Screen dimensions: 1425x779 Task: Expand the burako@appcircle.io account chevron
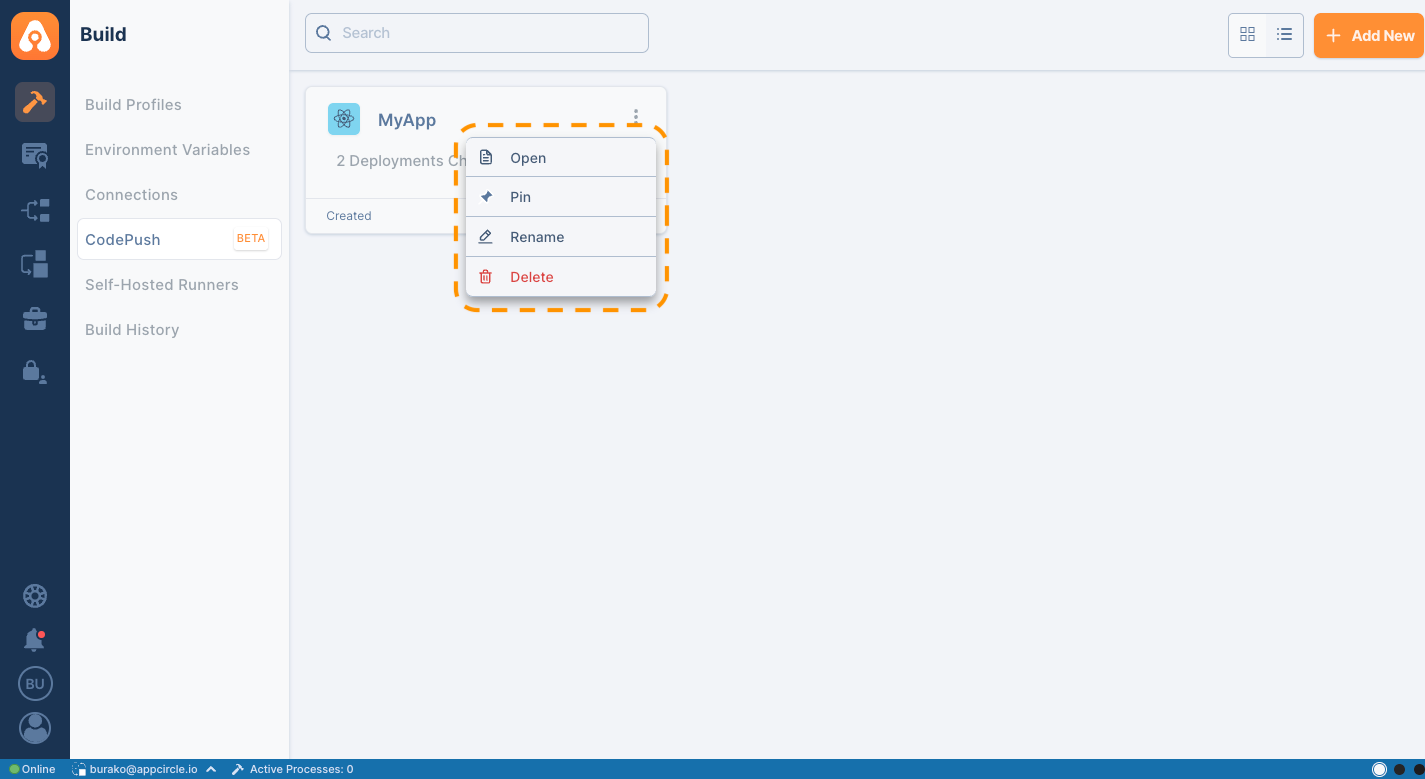tap(211, 769)
